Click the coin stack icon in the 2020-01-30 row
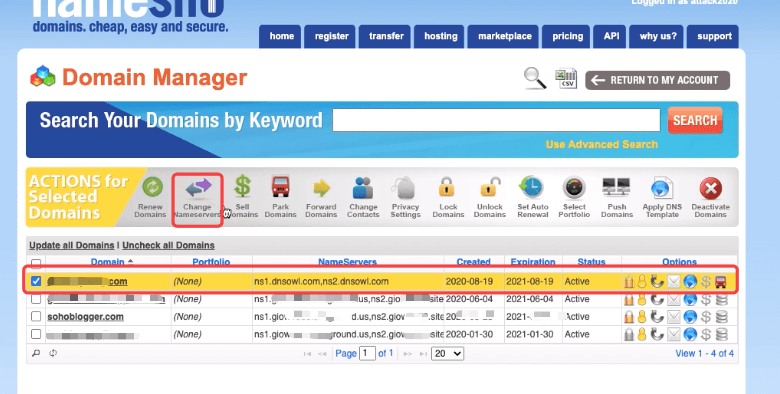Screen dimensions: 780x394 (x=722, y=334)
